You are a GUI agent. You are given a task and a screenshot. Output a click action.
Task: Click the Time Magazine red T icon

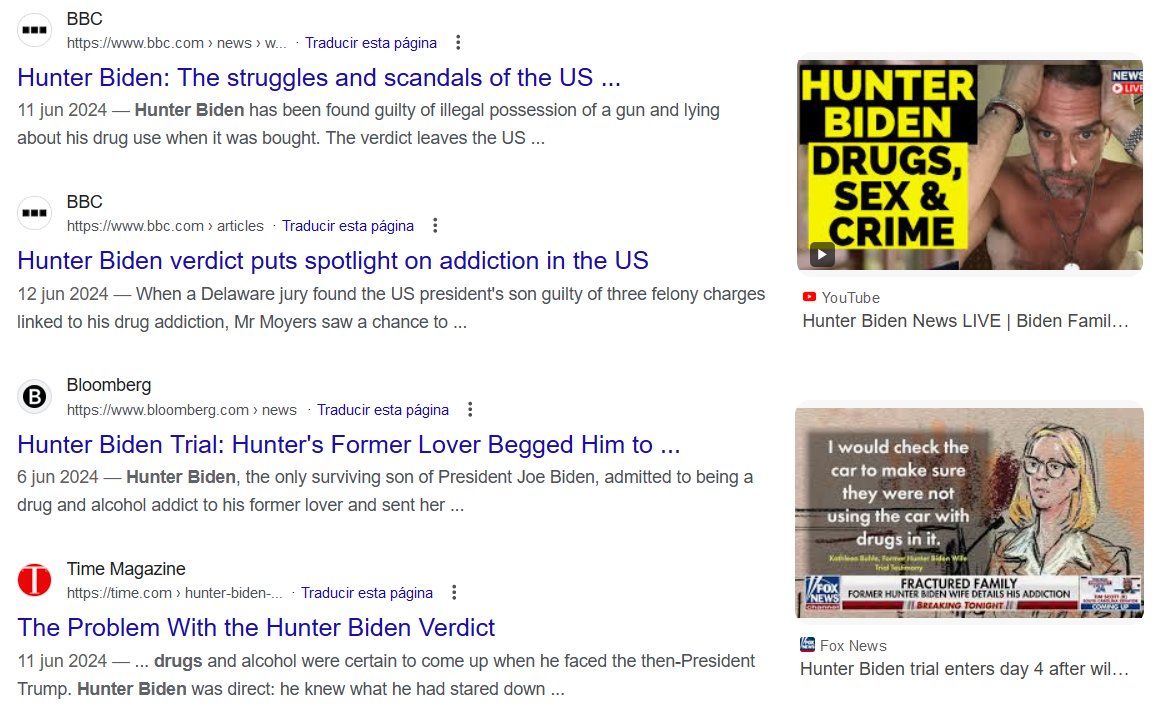coord(34,580)
